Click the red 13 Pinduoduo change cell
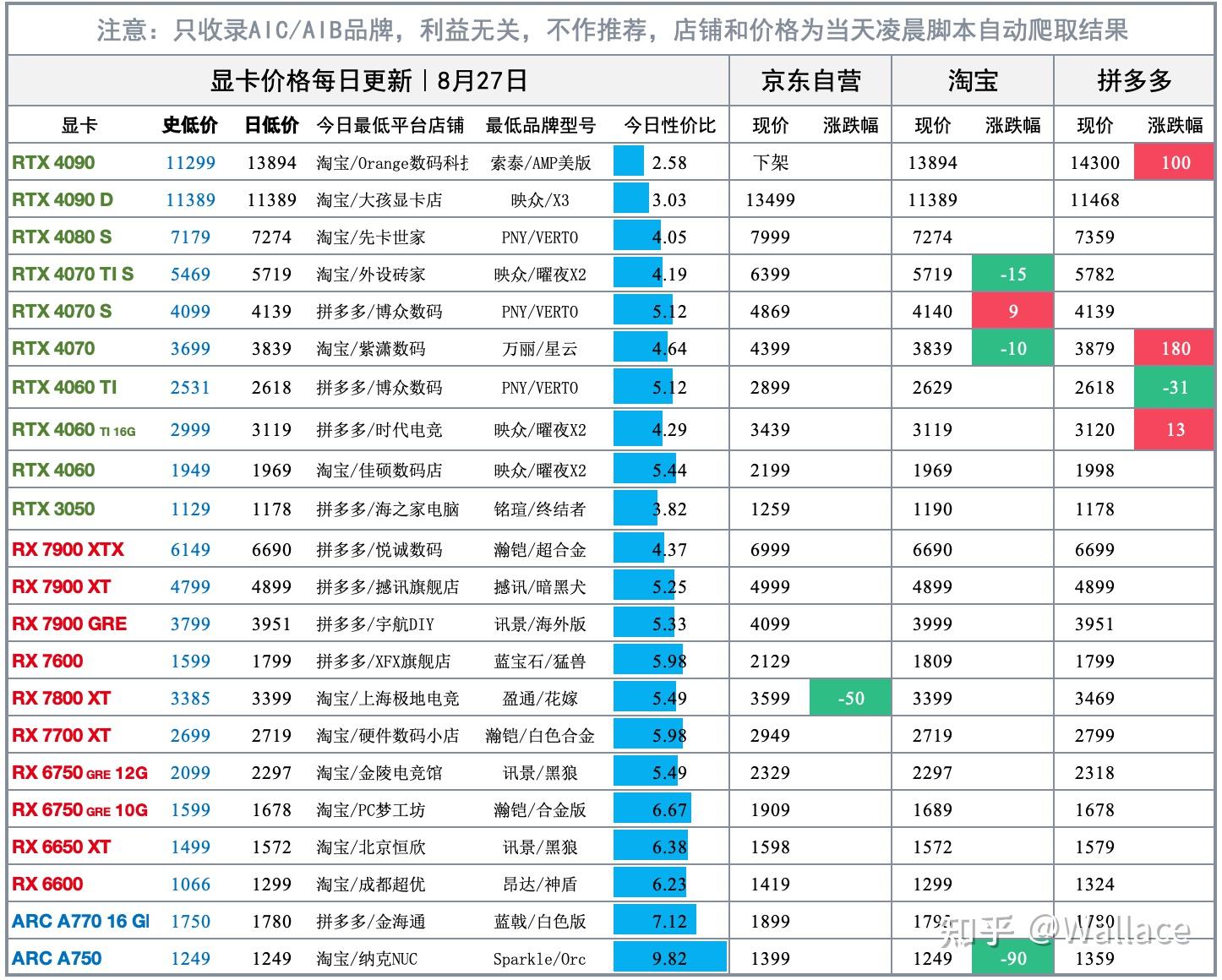Image resolution: width=1222 pixels, height=980 pixels. [x=1175, y=430]
